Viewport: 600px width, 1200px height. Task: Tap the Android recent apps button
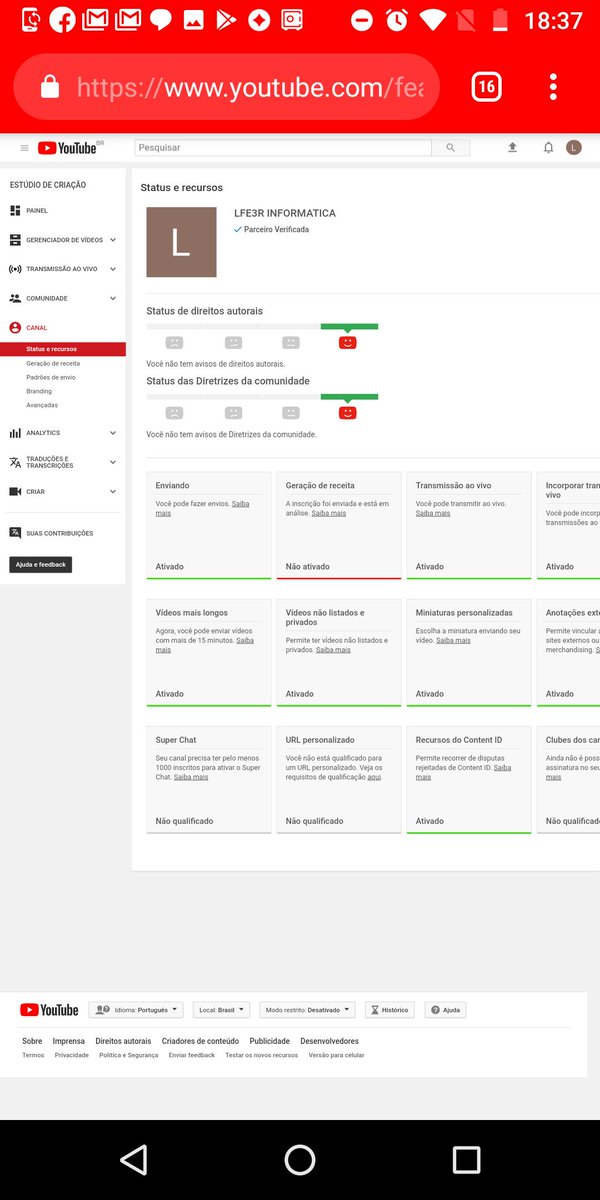[466, 1159]
